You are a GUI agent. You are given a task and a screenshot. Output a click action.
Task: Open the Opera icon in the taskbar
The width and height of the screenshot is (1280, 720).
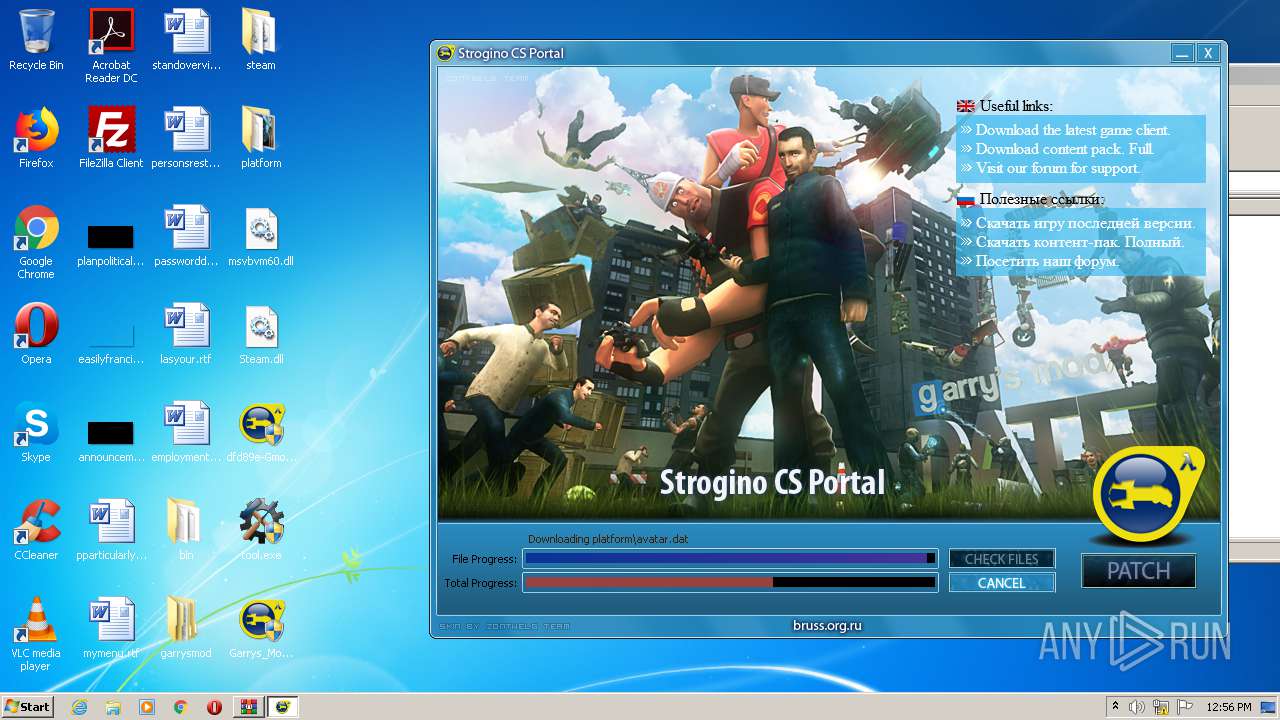(214, 707)
